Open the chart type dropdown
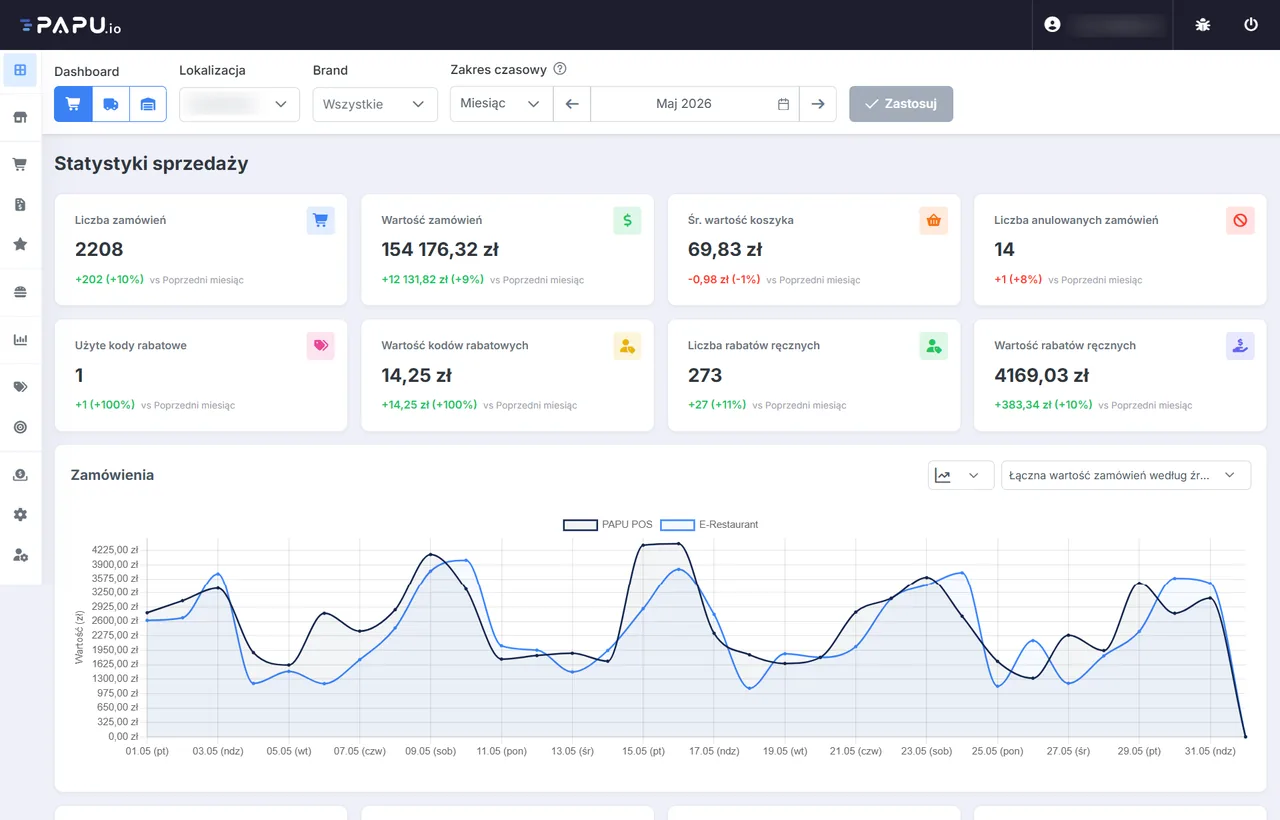 point(961,476)
